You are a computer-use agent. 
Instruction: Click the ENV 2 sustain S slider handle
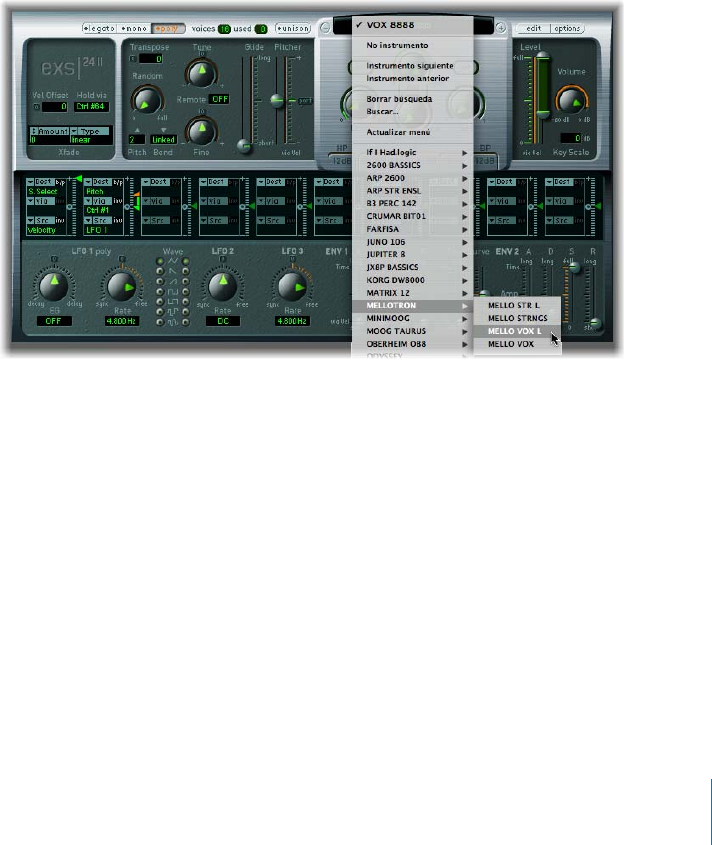coord(575,267)
